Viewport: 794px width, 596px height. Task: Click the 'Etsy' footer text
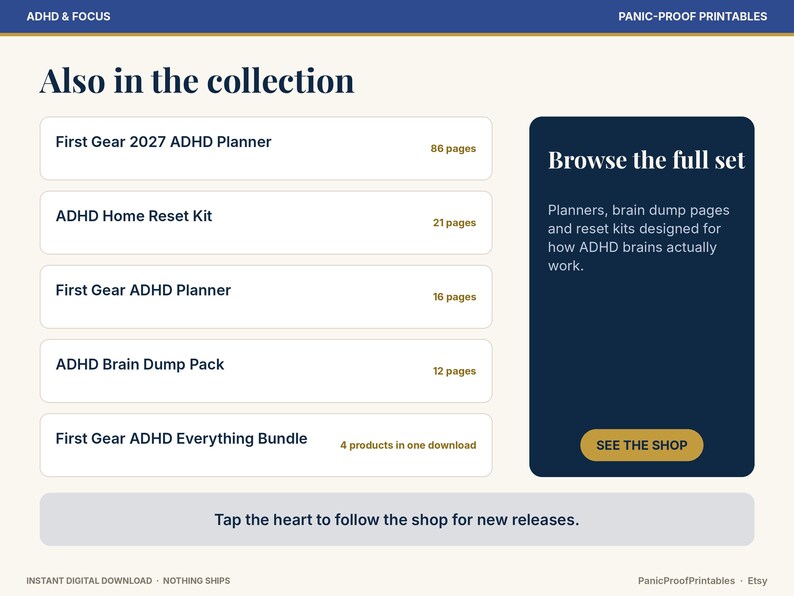pyautogui.click(x=757, y=581)
